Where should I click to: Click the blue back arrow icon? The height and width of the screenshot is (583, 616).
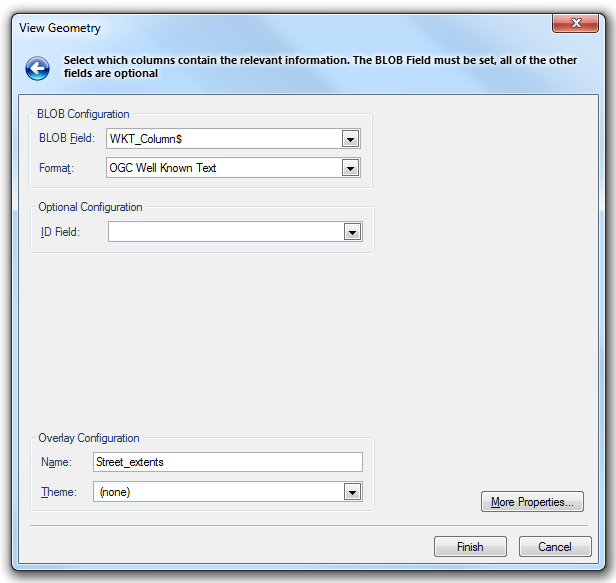[38, 68]
